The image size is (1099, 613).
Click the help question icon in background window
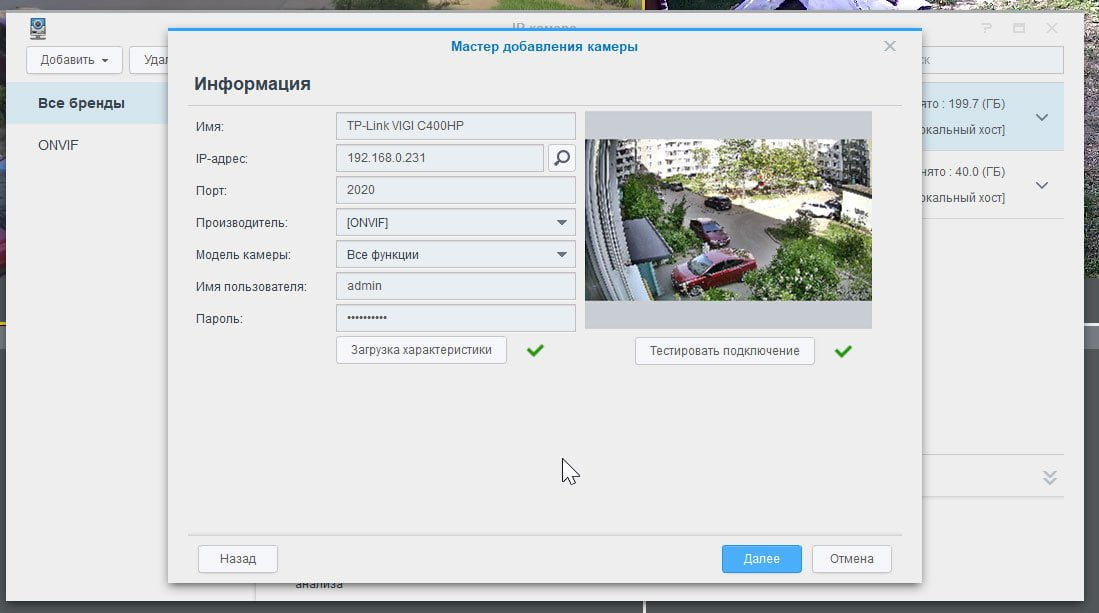click(x=987, y=28)
